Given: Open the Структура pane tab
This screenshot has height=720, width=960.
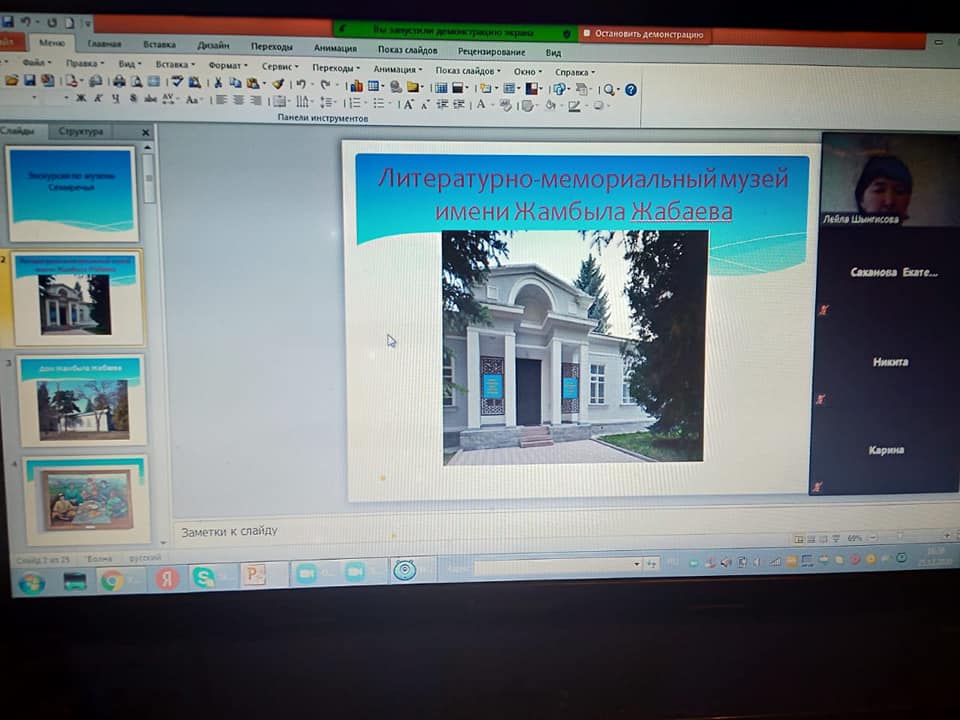Looking at the screenshot, I should 81,131.
